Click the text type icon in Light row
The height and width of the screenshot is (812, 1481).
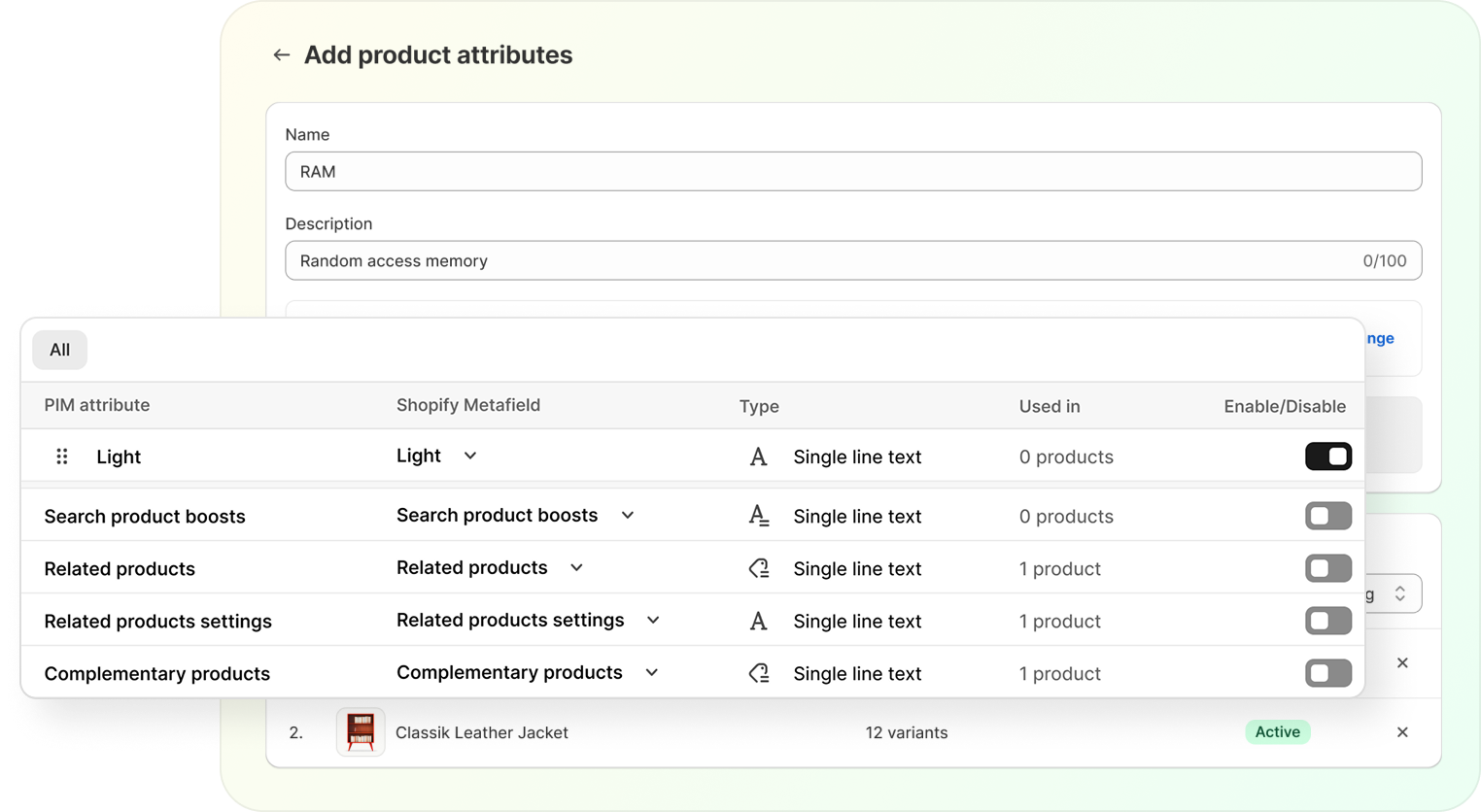click(758, 457)
